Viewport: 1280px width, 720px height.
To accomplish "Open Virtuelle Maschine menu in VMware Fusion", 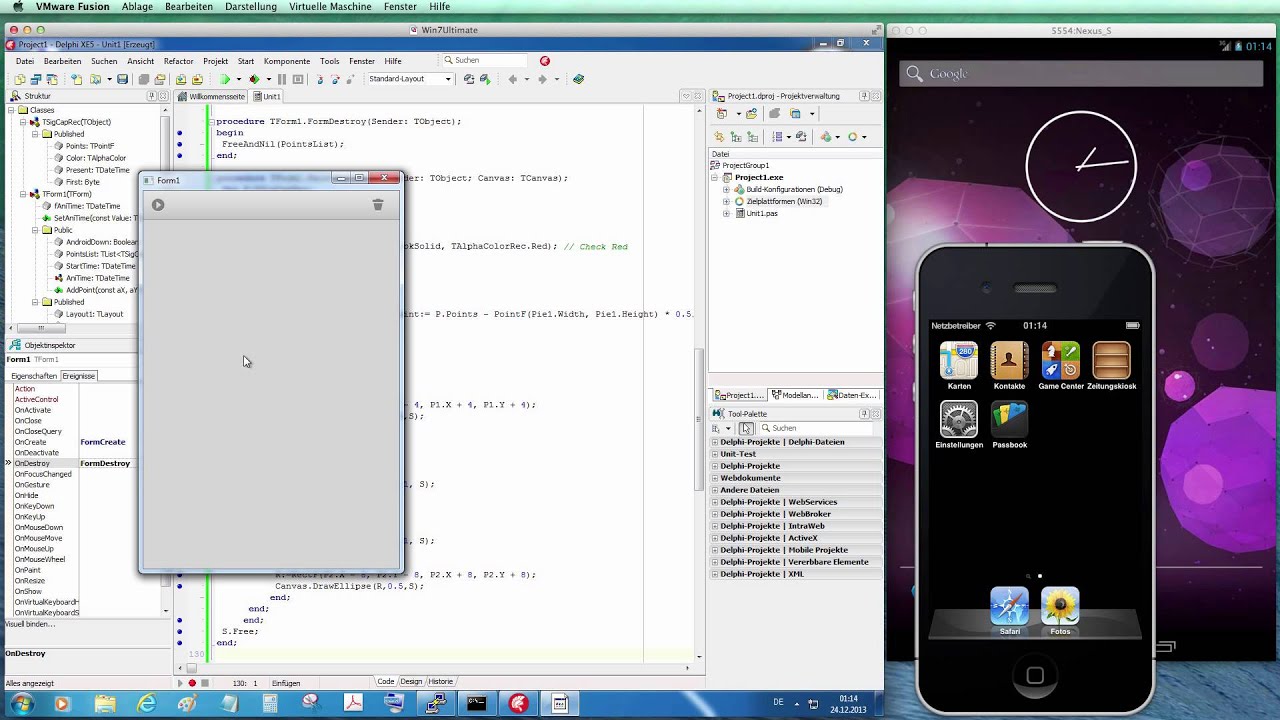I will 329,6.
